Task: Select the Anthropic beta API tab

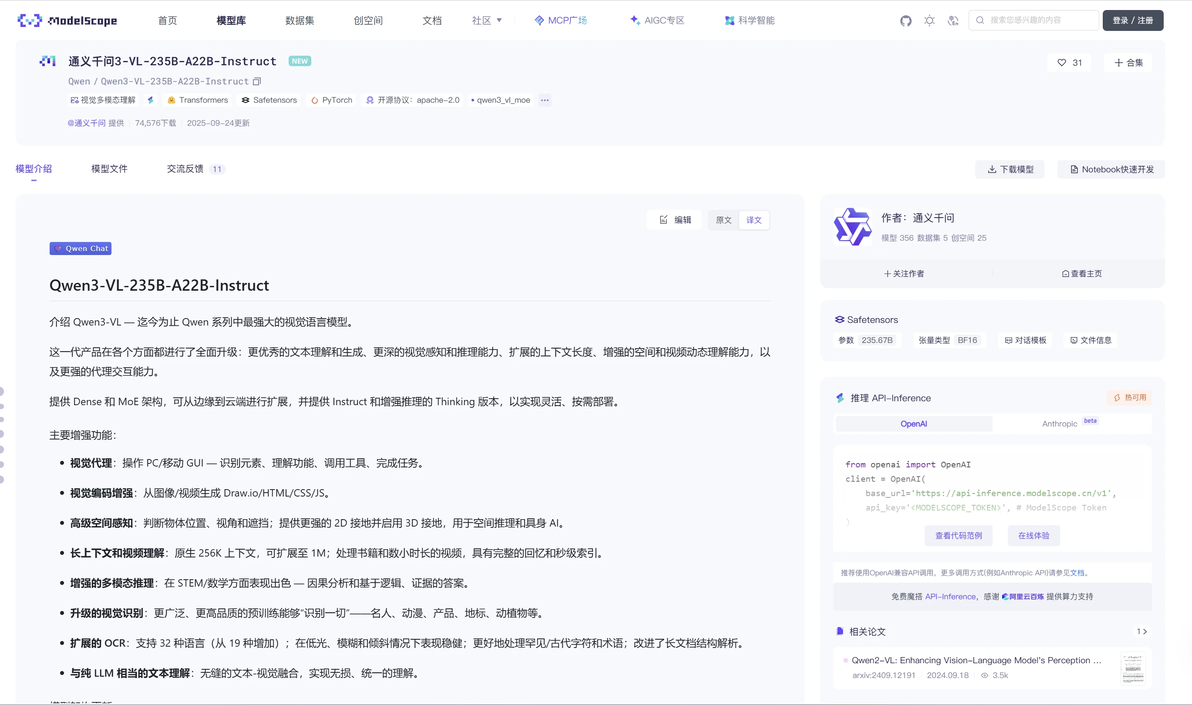Action: (1070, 424)
